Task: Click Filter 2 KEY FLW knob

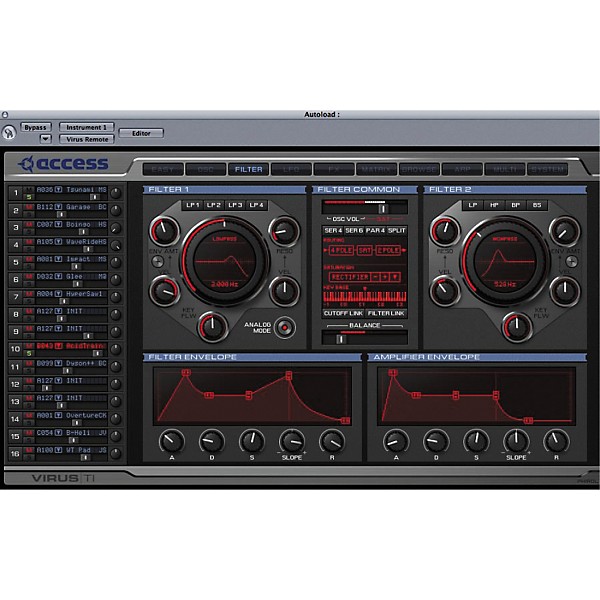Action: (x=517, y=326)
